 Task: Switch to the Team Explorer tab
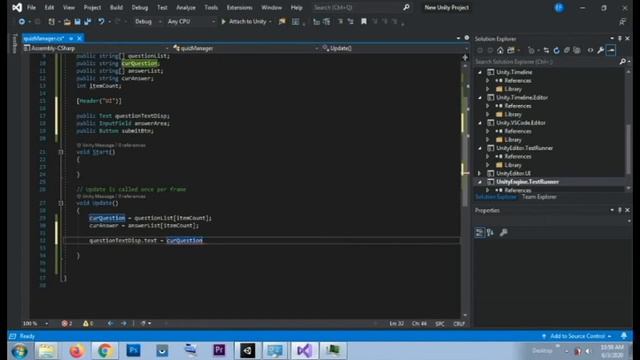[x=539, y=197]
